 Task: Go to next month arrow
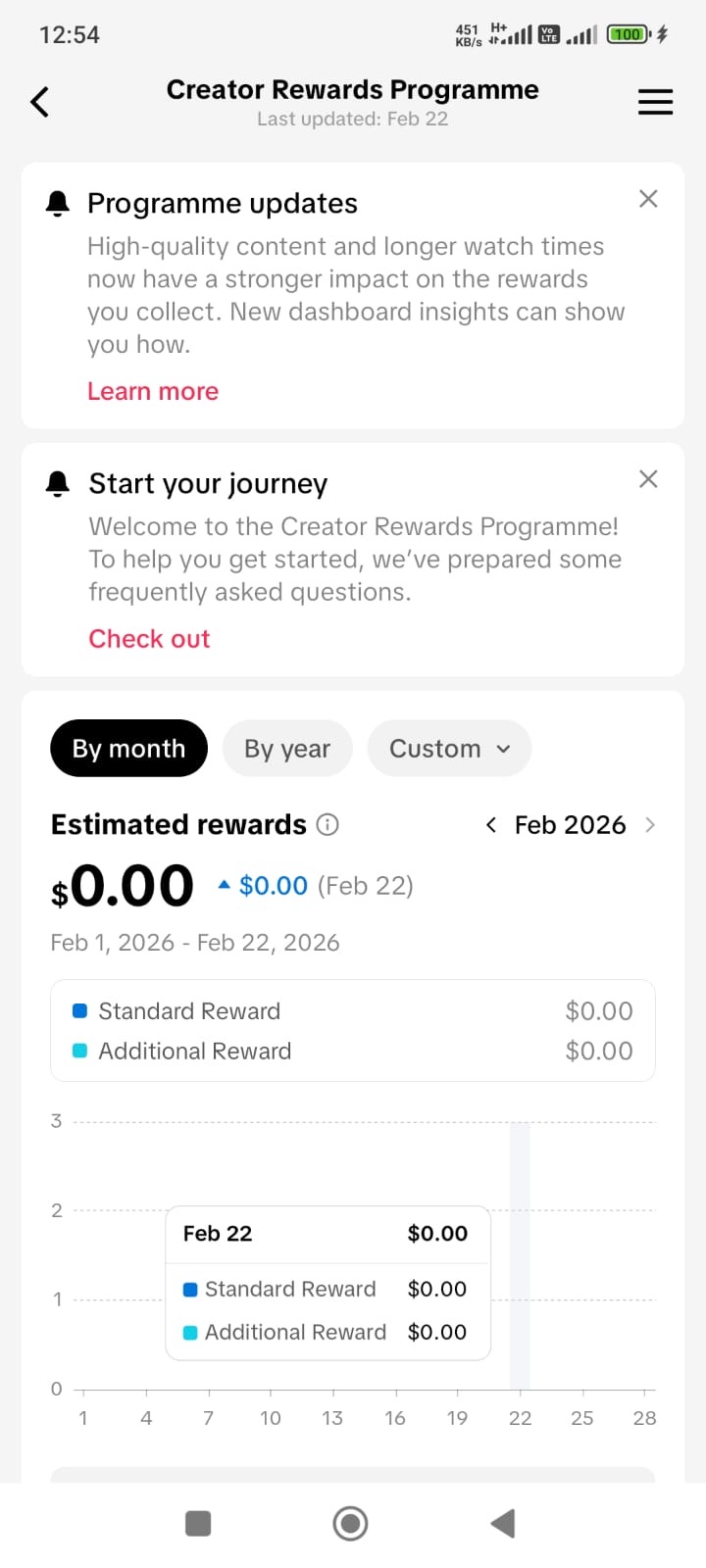tap(649, 825)
